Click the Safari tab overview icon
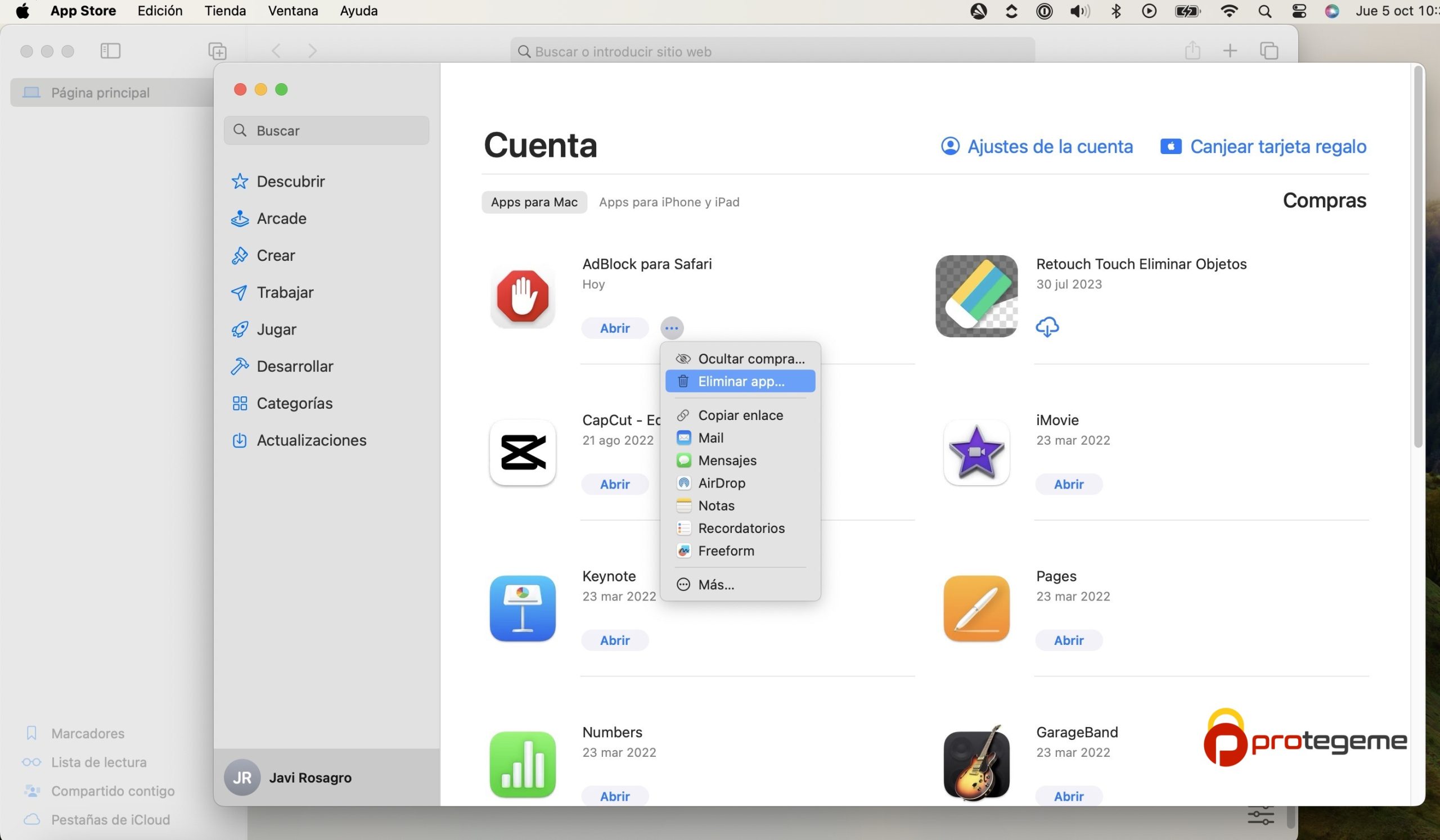 (1268, 51)
